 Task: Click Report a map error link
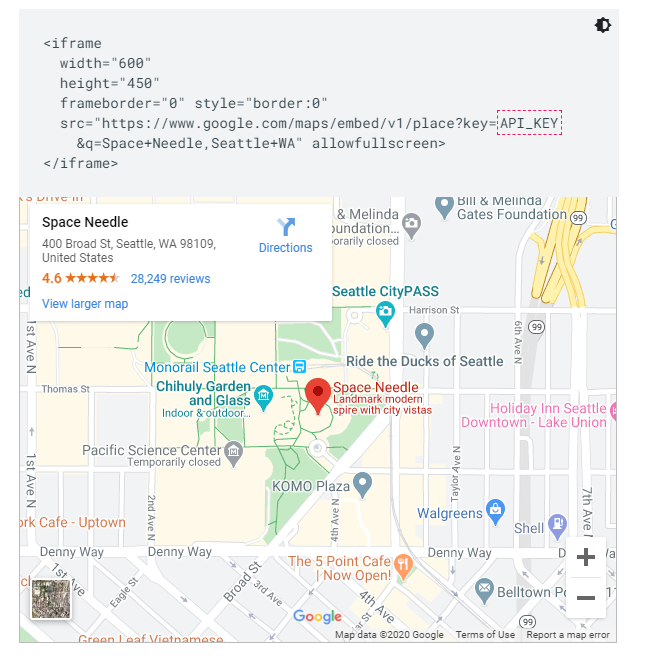(568, 635)
